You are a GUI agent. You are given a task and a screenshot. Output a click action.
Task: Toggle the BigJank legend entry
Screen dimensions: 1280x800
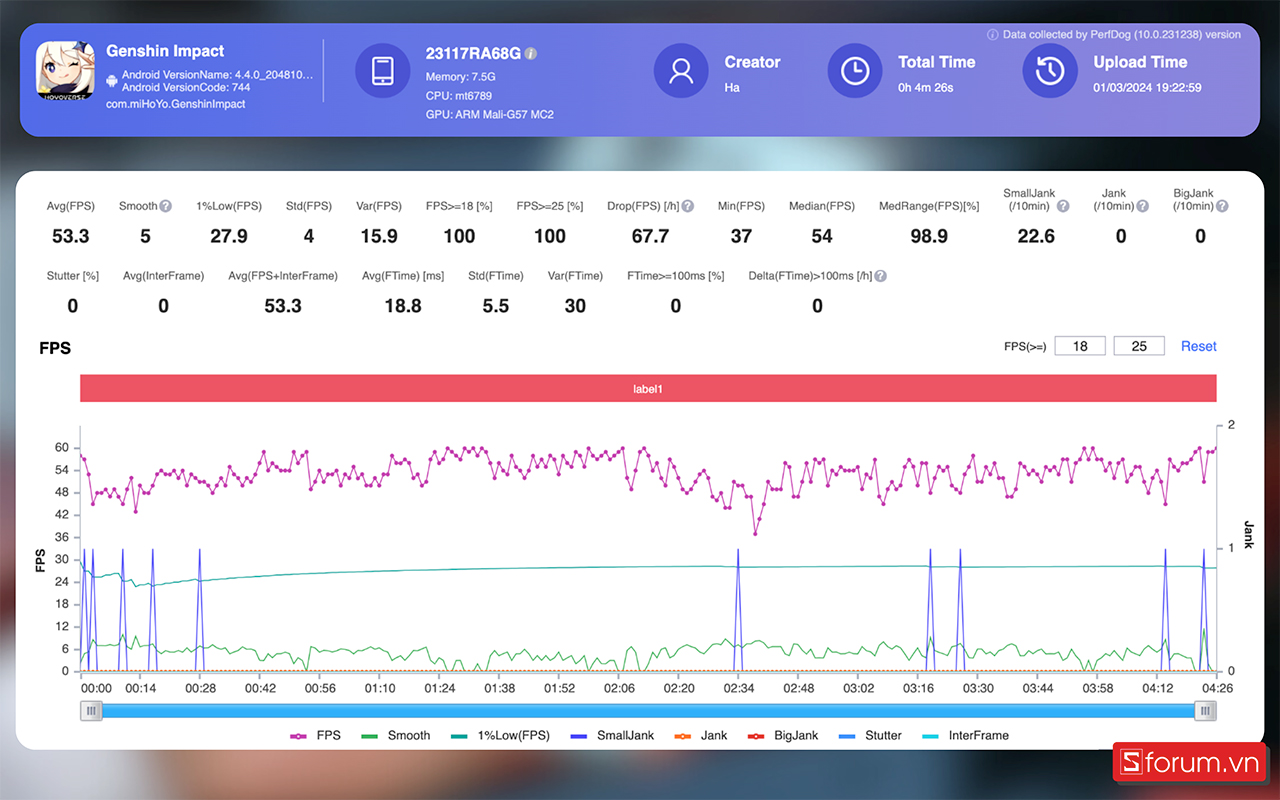coord(783,735)
